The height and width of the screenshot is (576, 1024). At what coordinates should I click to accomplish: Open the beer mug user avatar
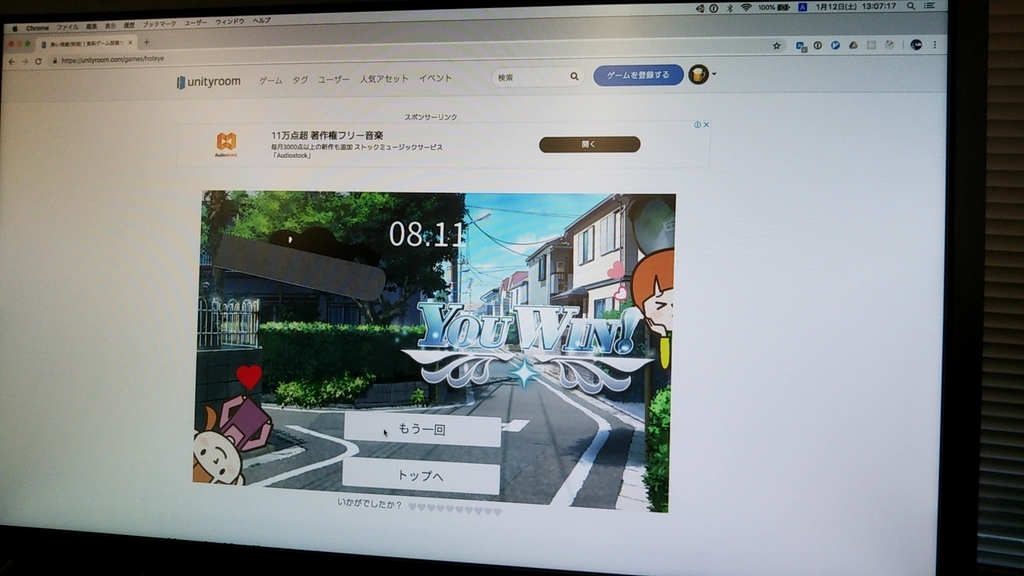tap(698, 74)
